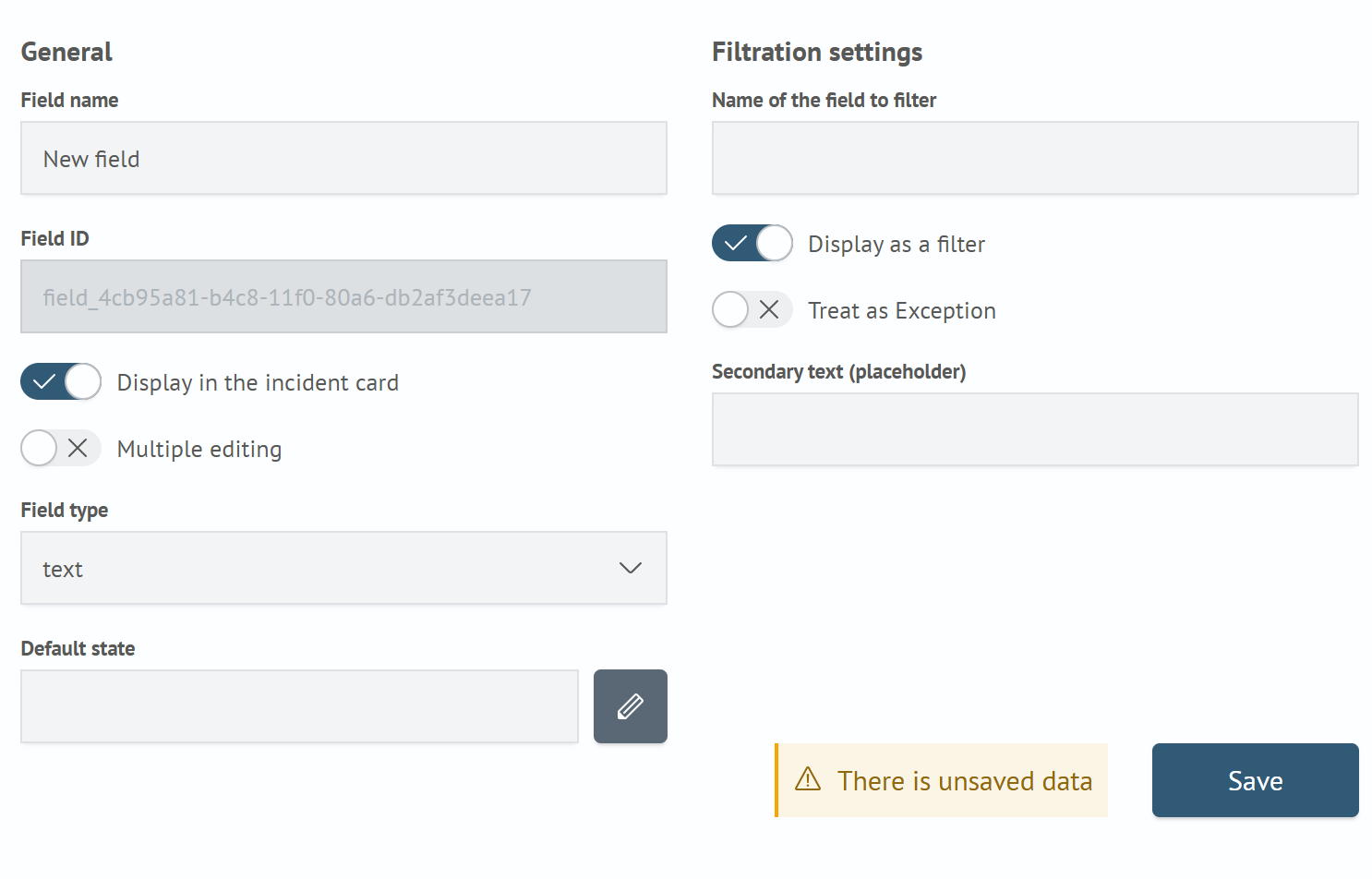Click the pencil edit icon beside Default state
1372x879 pixels.
(x=630, y=706)
